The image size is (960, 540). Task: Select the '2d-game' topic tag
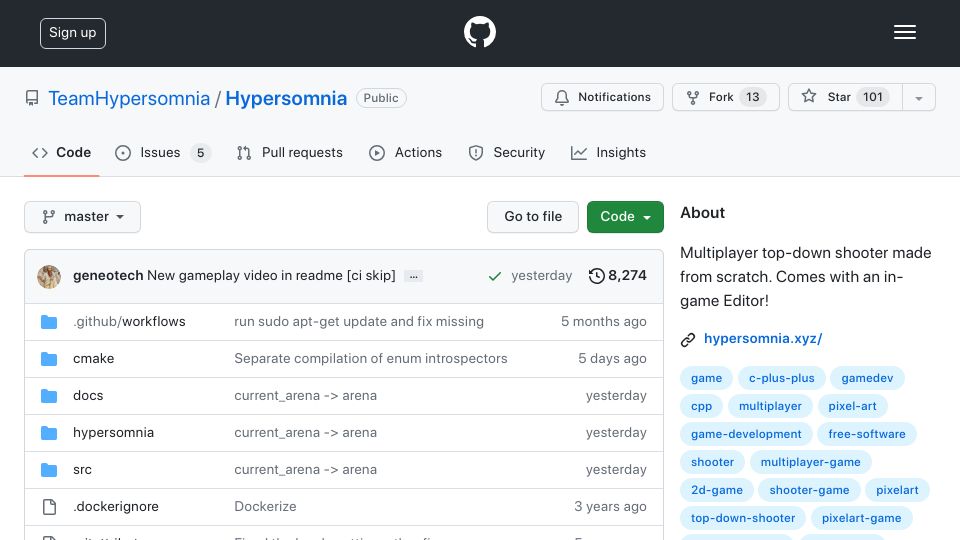click(717, 491)
